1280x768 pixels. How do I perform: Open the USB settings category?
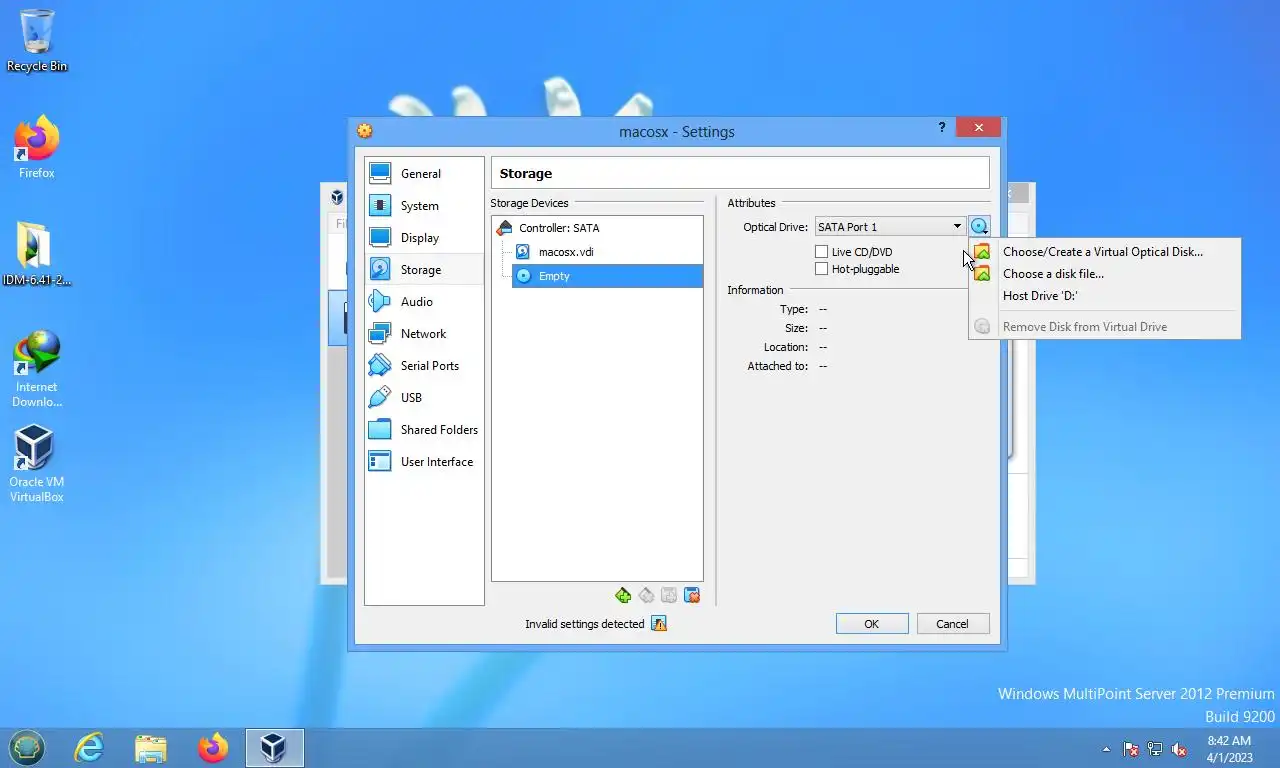click(424, 397)
